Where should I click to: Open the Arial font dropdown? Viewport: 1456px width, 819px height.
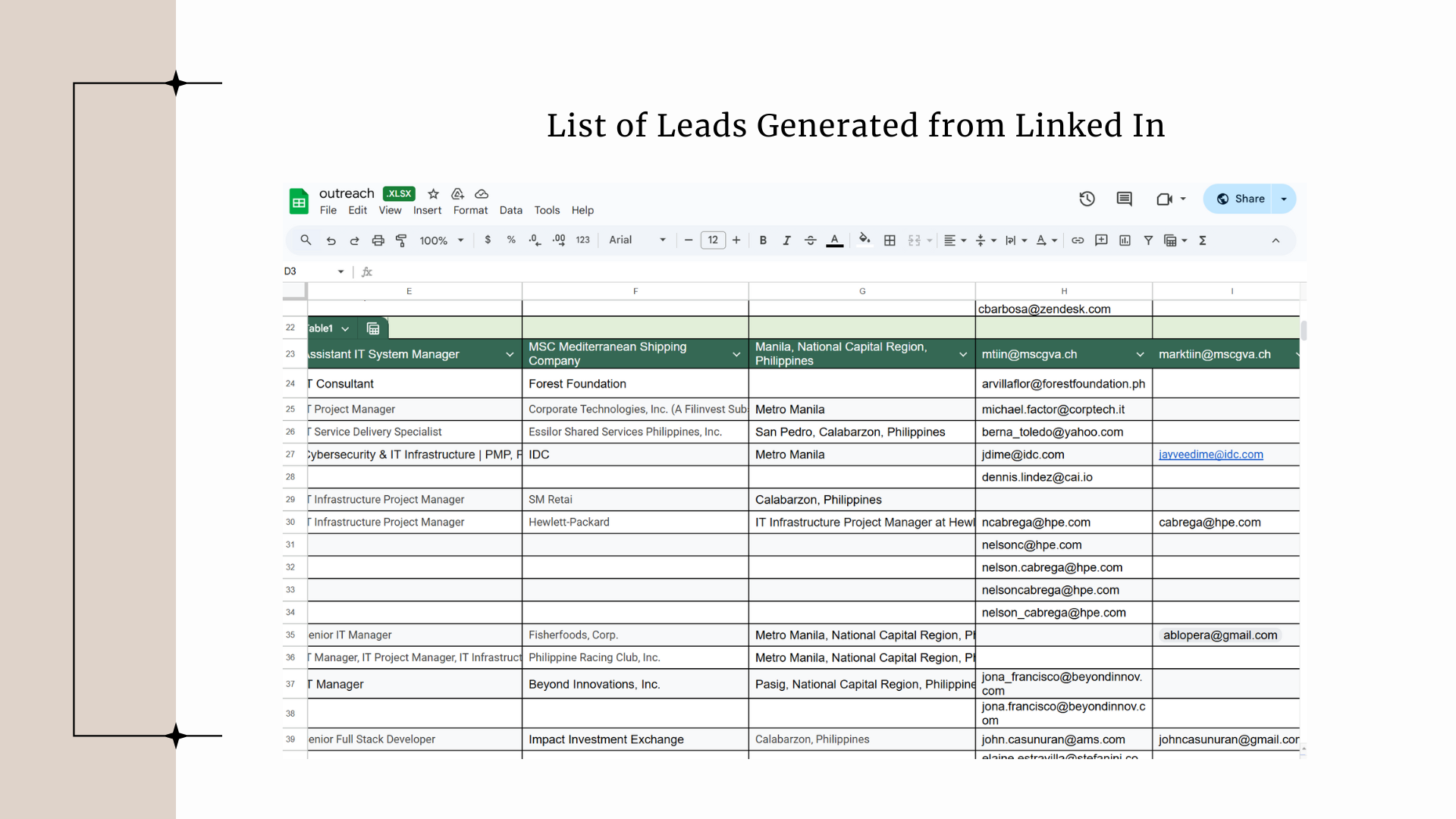coord(637,240)
